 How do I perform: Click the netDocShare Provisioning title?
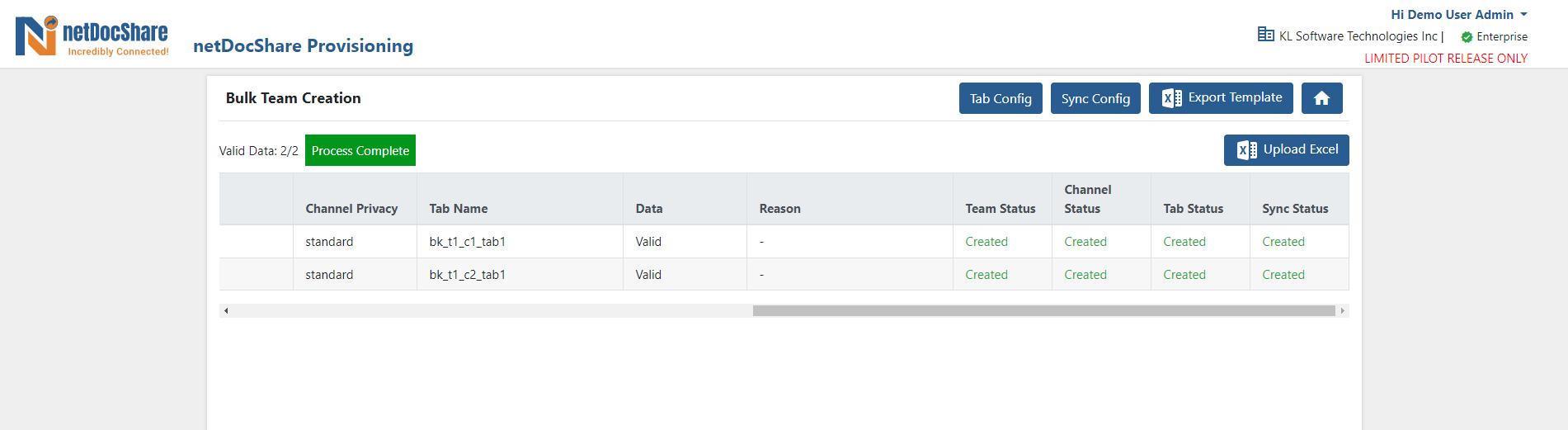[x=303, y=45]
